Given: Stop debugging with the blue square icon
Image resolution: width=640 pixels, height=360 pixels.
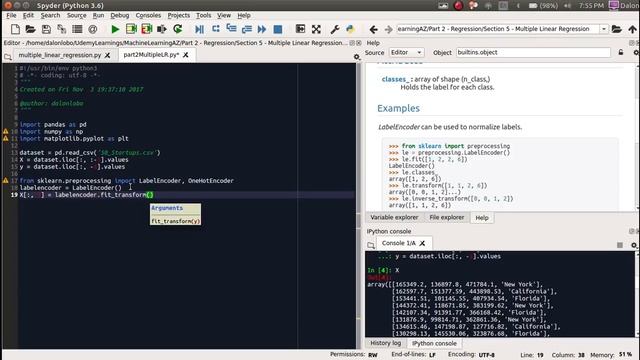Looking at the screenshot, I should tap(278, 29).
